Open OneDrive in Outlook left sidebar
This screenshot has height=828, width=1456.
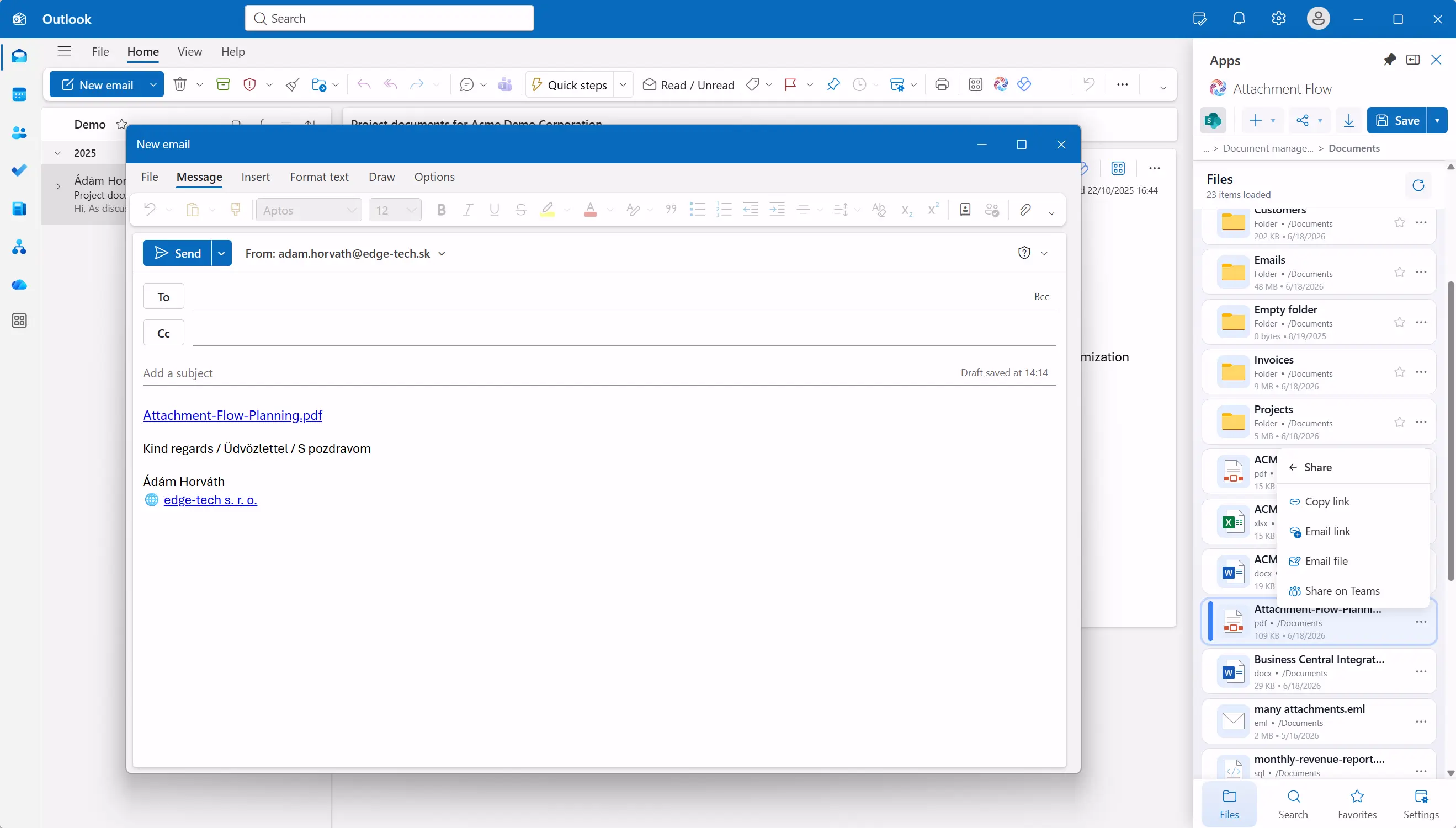coord(19,284)
